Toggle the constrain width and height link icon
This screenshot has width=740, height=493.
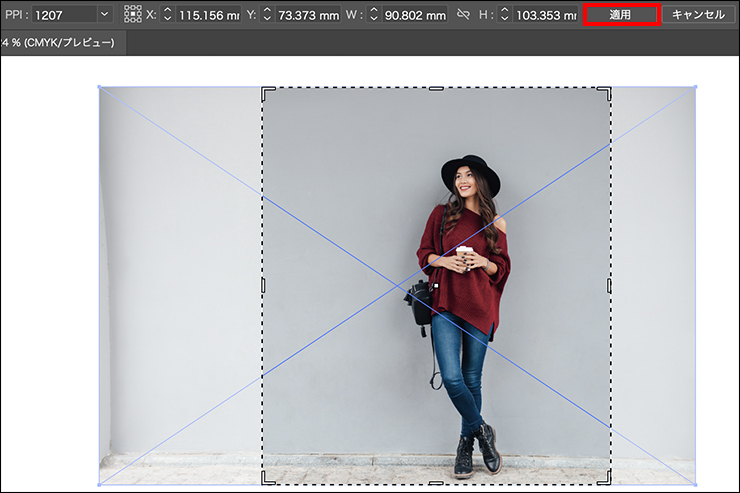tap(463, 15)
